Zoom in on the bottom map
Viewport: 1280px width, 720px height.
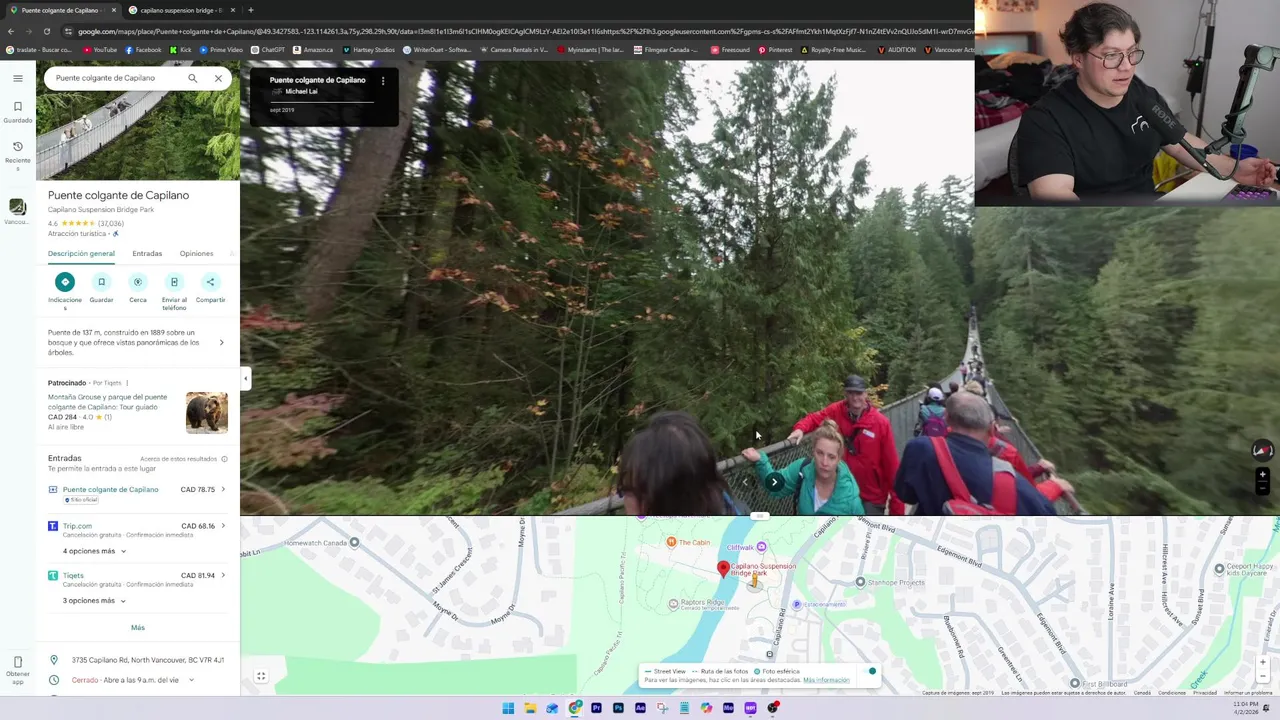(1263, 662)
